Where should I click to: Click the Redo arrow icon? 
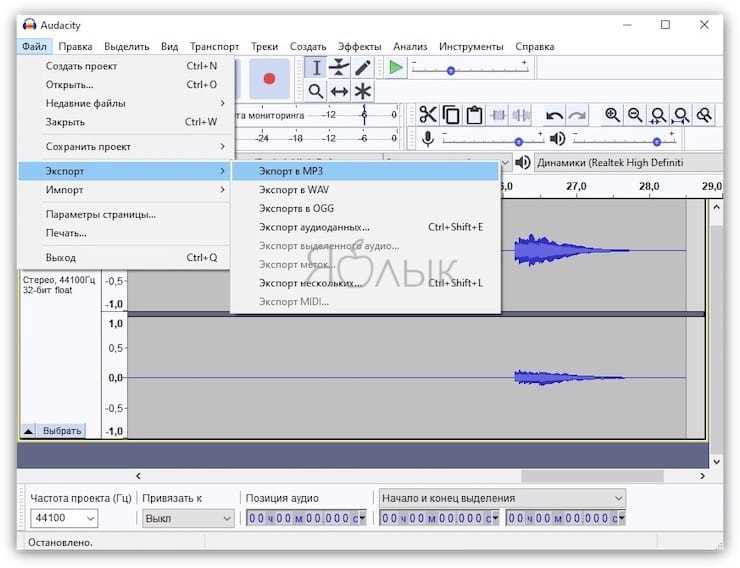coord(577,115)
